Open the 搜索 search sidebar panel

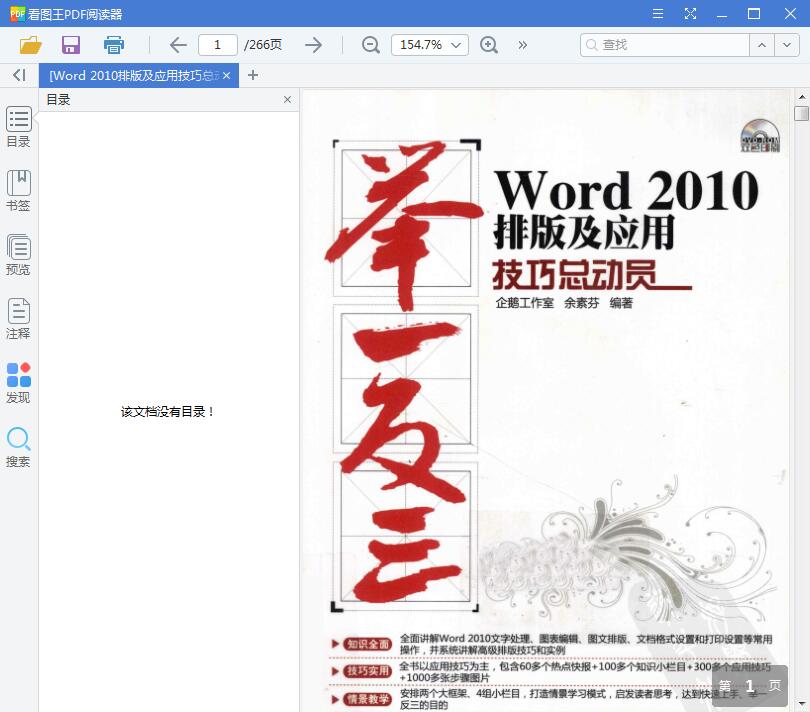(x=19, y=447)
